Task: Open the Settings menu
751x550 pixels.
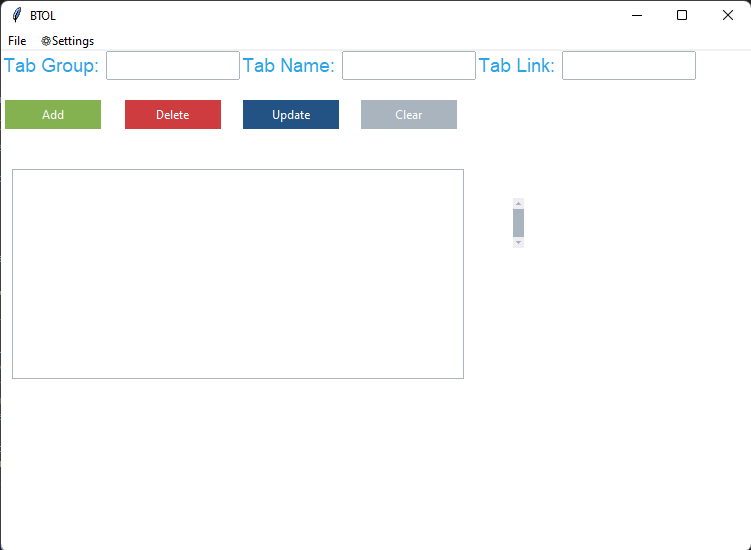Action: click(68, 41)
